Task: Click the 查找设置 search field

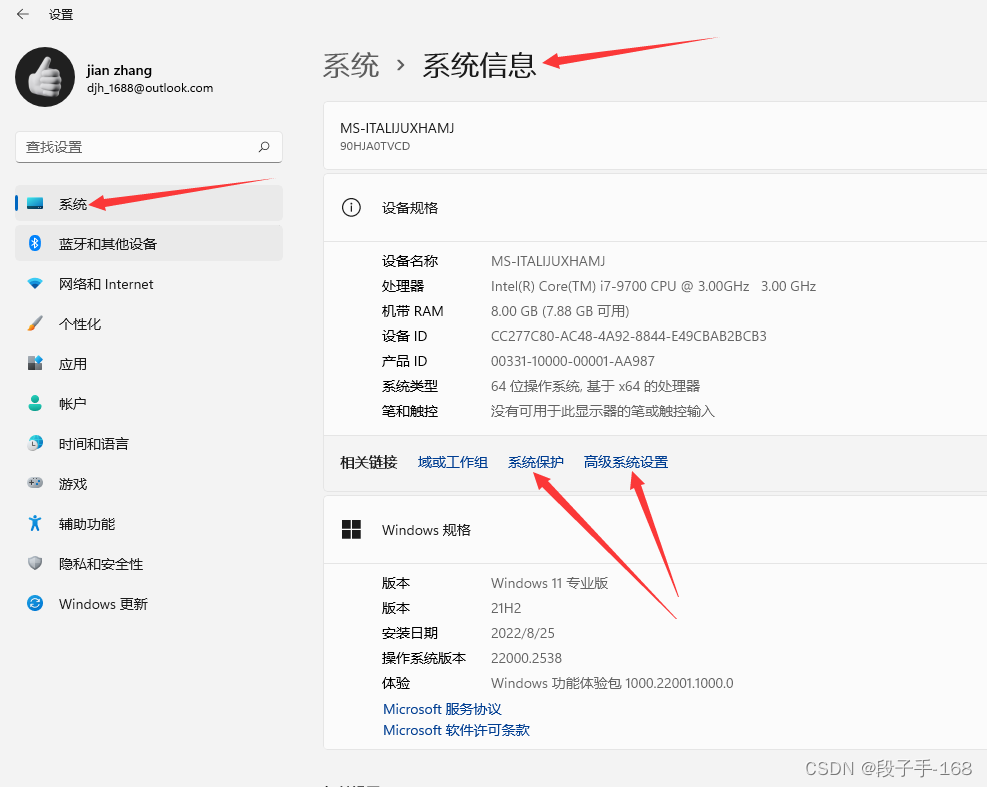Action: pyautogui.click(x=149, y=147)
